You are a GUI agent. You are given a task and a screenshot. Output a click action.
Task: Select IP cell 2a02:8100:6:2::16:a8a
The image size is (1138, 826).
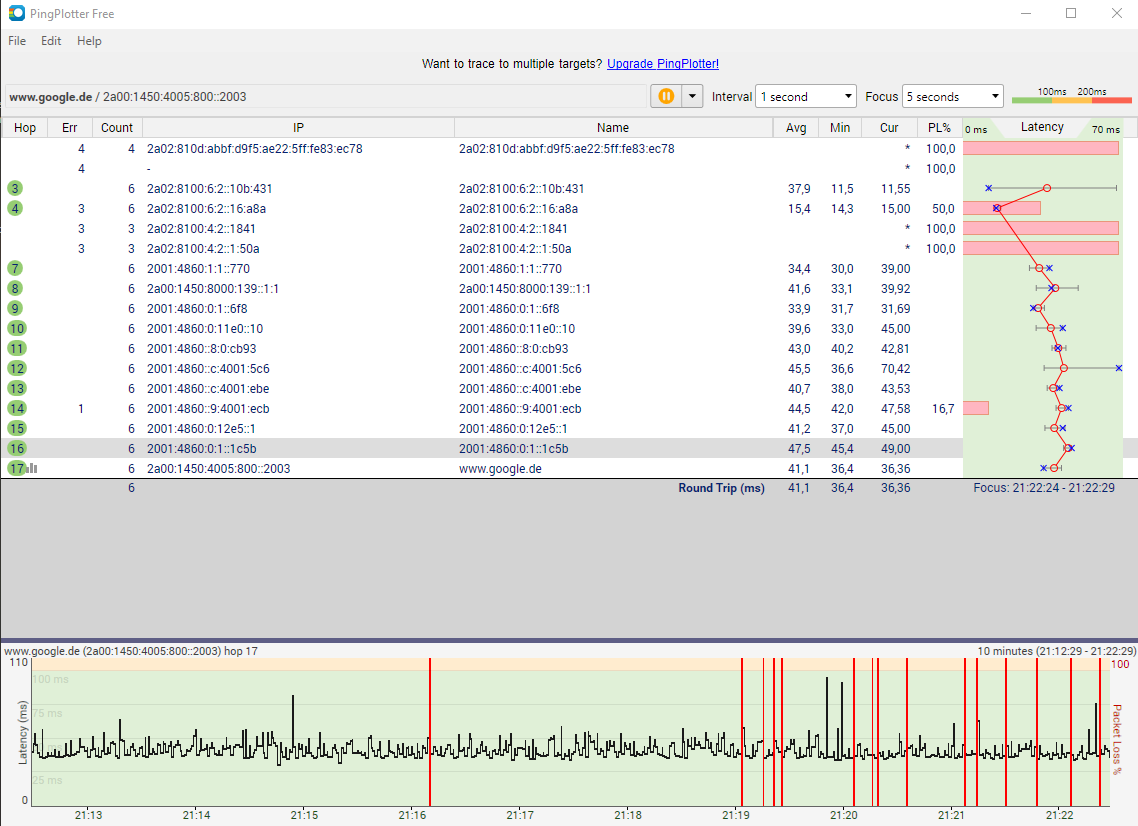pos(206,208)
